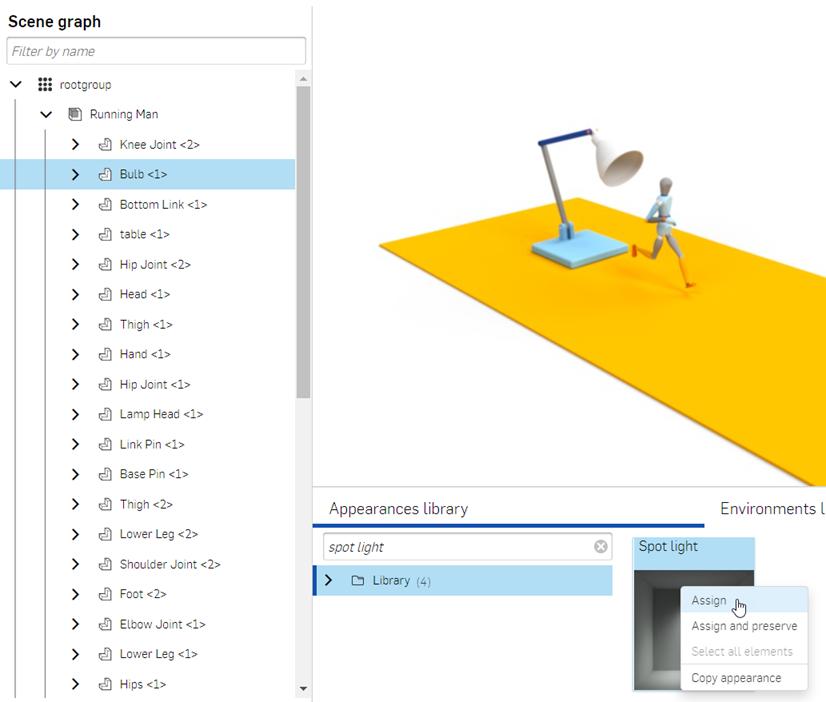Expand the Library folder in Appearances library
Viewport: 826px width, 702px height.
click(x=329, y=580)
